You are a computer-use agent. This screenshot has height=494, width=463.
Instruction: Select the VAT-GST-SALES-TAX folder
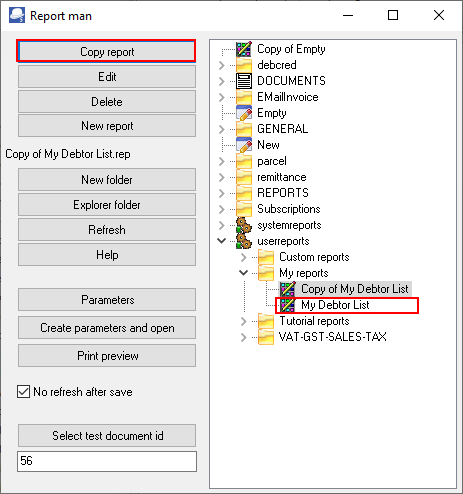coord(333,337)
